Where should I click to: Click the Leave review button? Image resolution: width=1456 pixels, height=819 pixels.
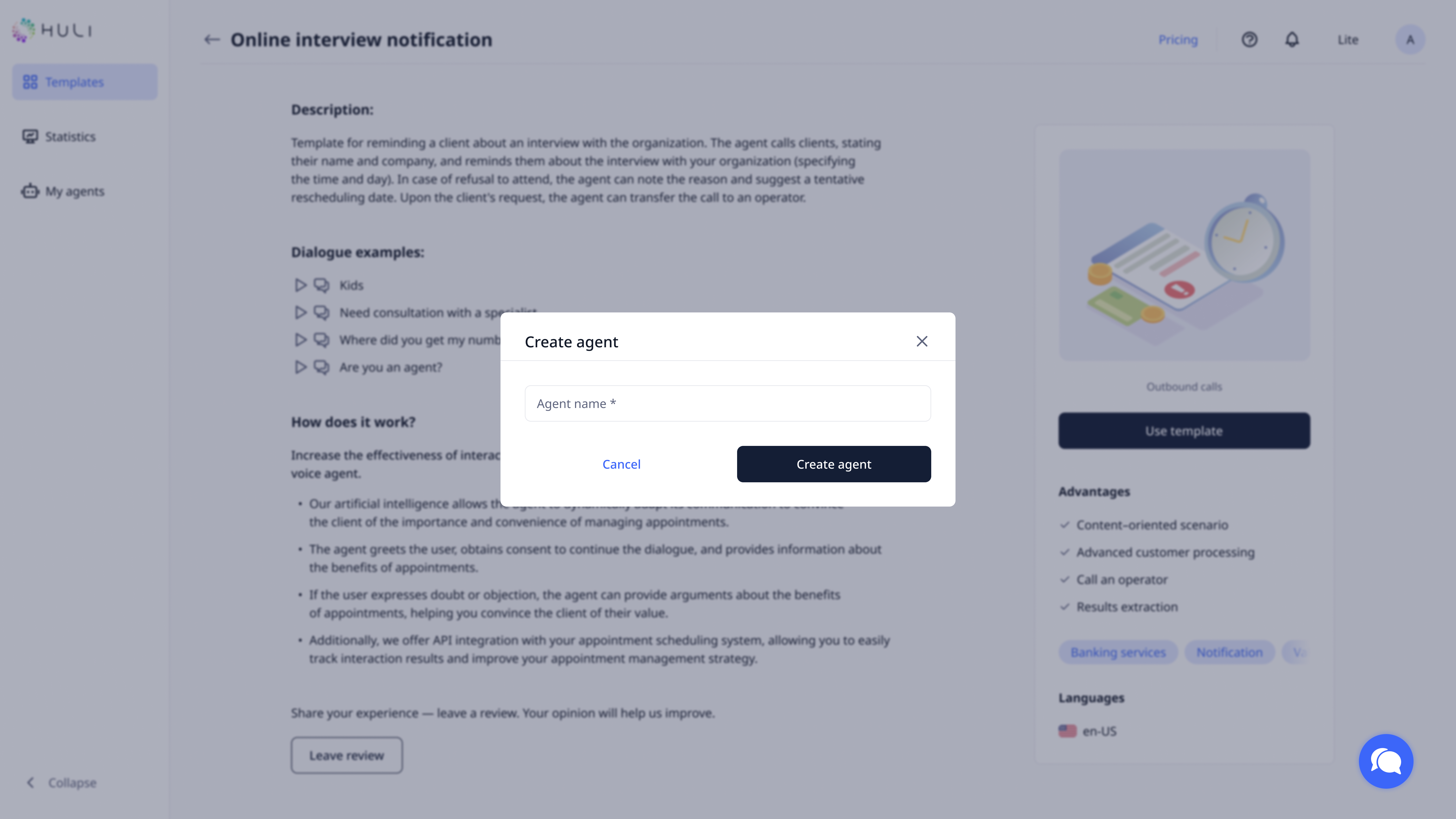(x=347, y=755)
